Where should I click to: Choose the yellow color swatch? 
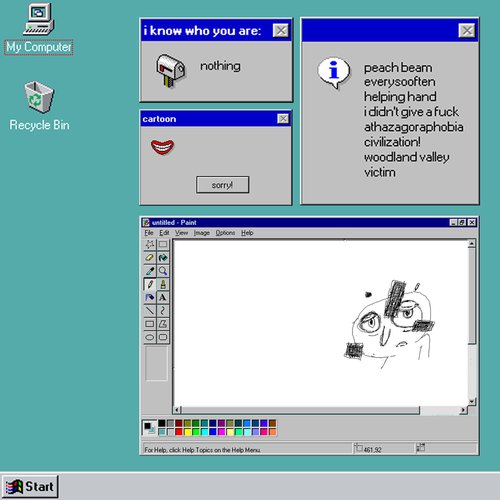187,432
